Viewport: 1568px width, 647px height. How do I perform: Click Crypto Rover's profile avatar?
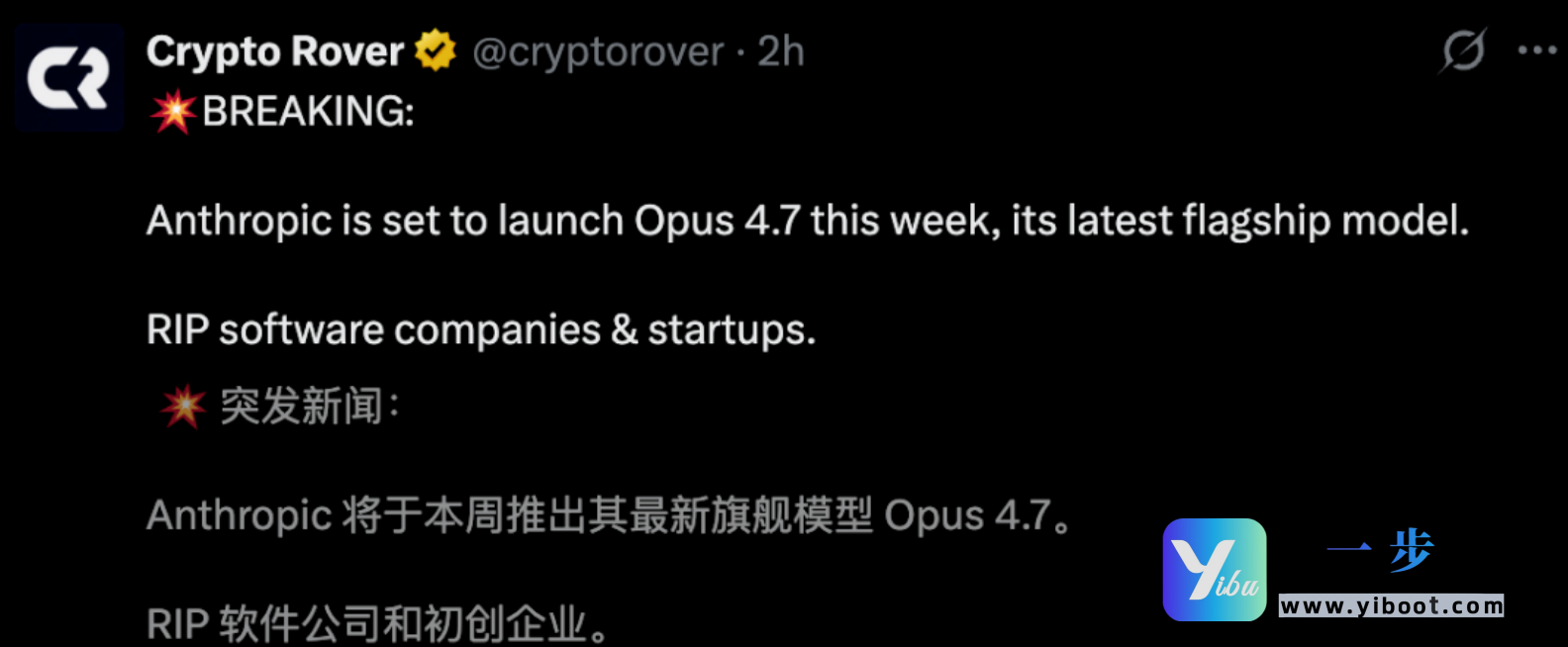point(68,77)
